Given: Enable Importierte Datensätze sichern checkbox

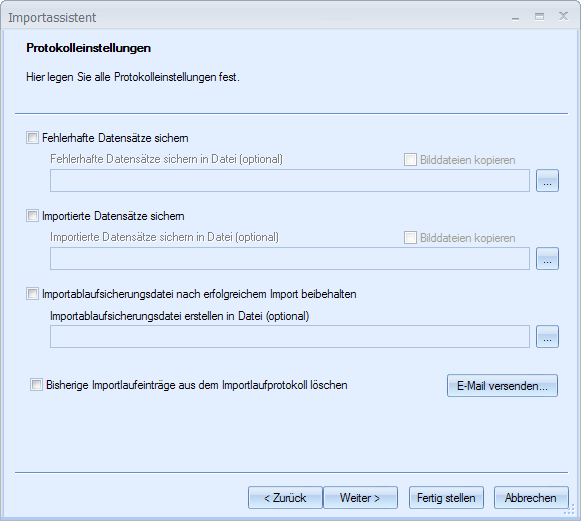Looking at the screenshot, I should tap(32, 216).
